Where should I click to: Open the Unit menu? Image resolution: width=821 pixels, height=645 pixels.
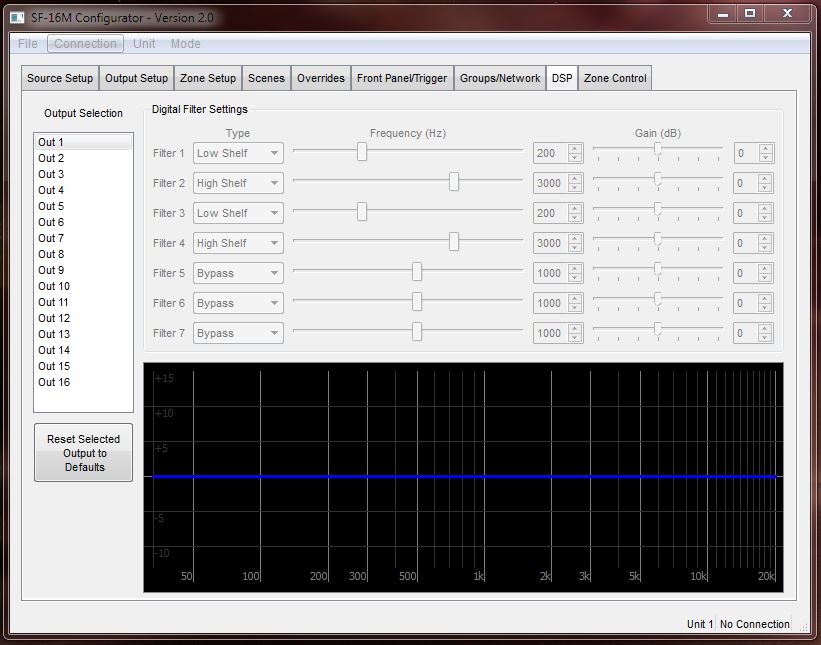(x=144, y=43)
